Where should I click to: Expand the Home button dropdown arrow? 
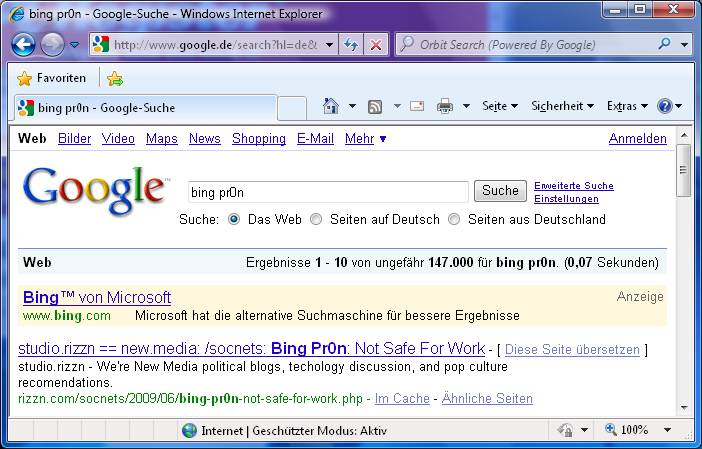coord(352,106)
